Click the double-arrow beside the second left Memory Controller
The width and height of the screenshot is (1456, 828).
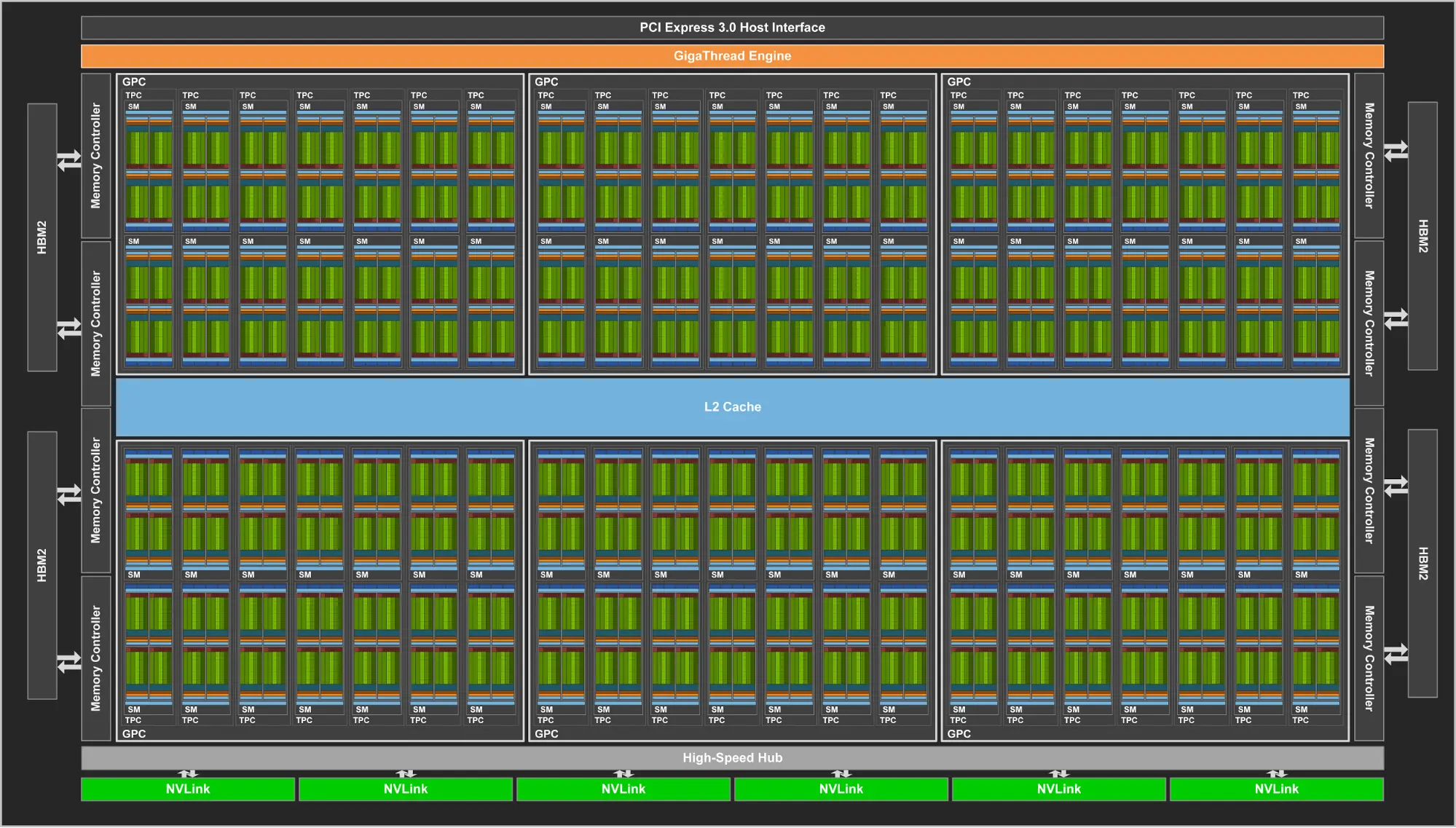(x=69, y=328)
